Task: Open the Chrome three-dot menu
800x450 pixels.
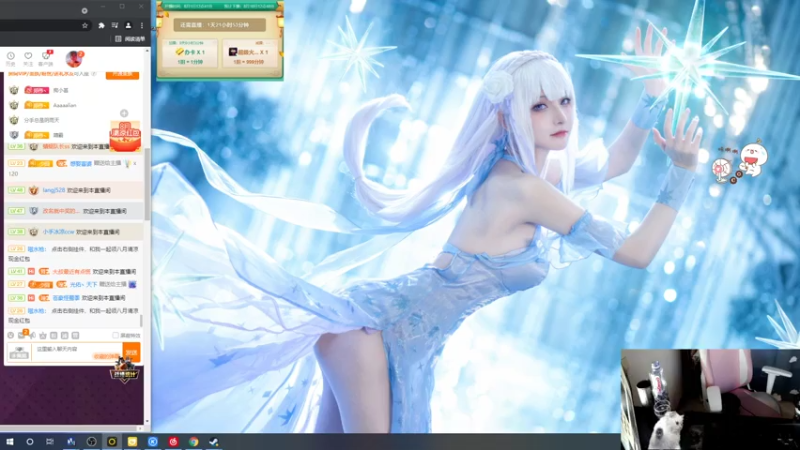Action: [142, 26]
